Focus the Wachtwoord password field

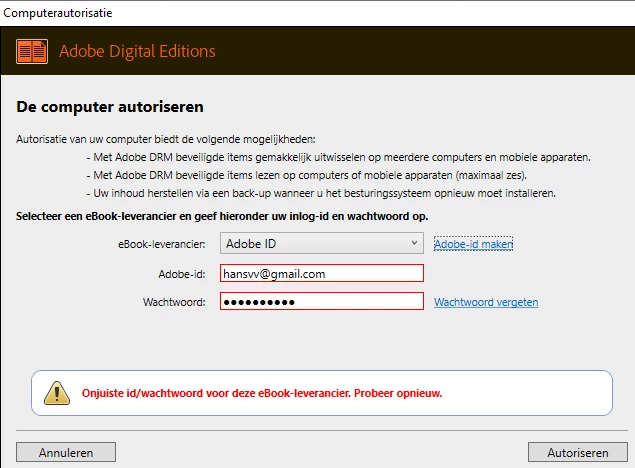[x=322, y=302]
